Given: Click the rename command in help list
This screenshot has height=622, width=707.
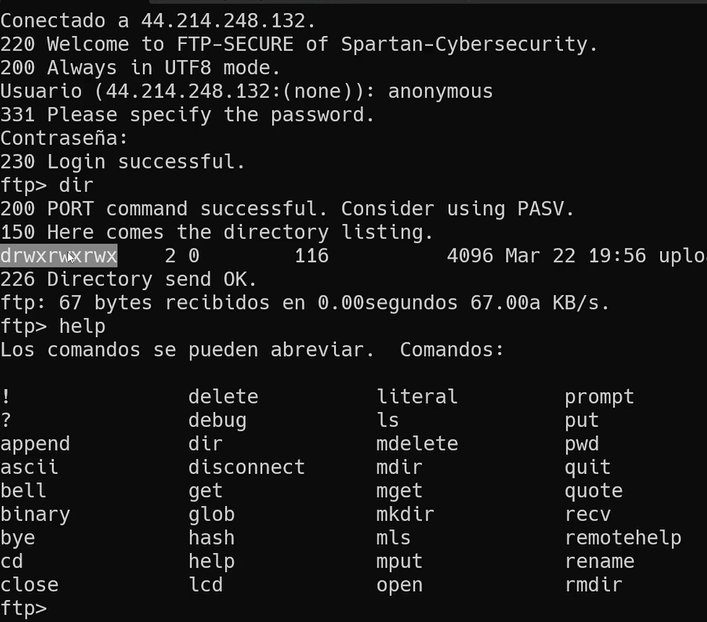Looking at the screenshot, I should pos(599,561).
